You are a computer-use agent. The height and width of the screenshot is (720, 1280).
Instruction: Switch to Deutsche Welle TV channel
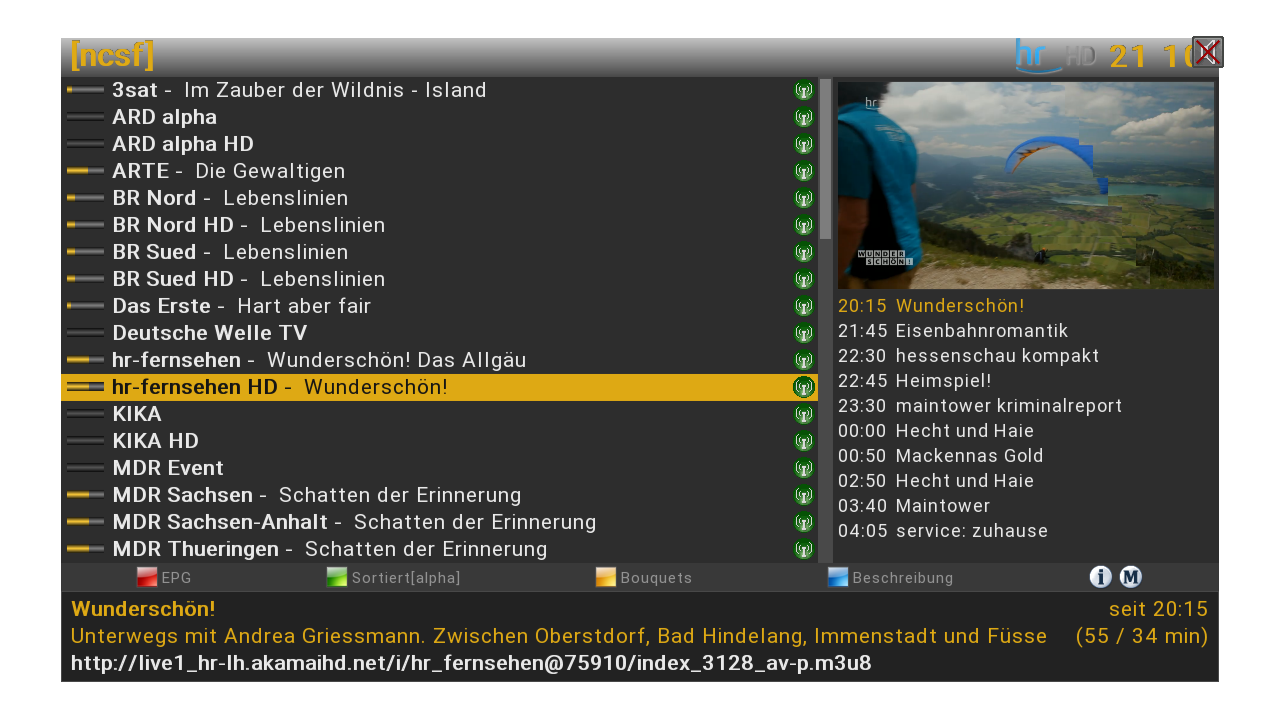point(210,333)
